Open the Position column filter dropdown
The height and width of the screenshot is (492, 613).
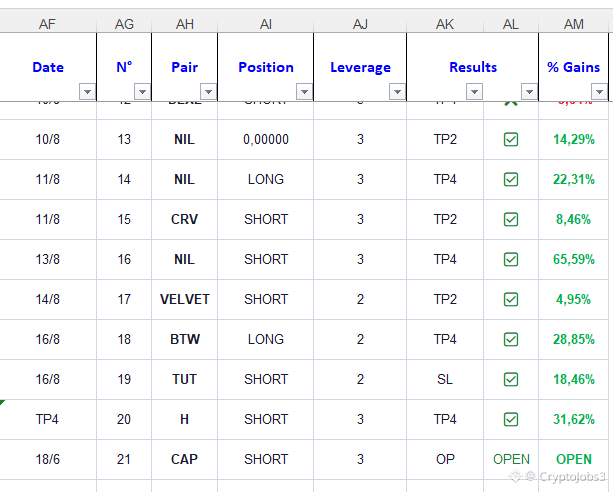click(x=304, y=92)
